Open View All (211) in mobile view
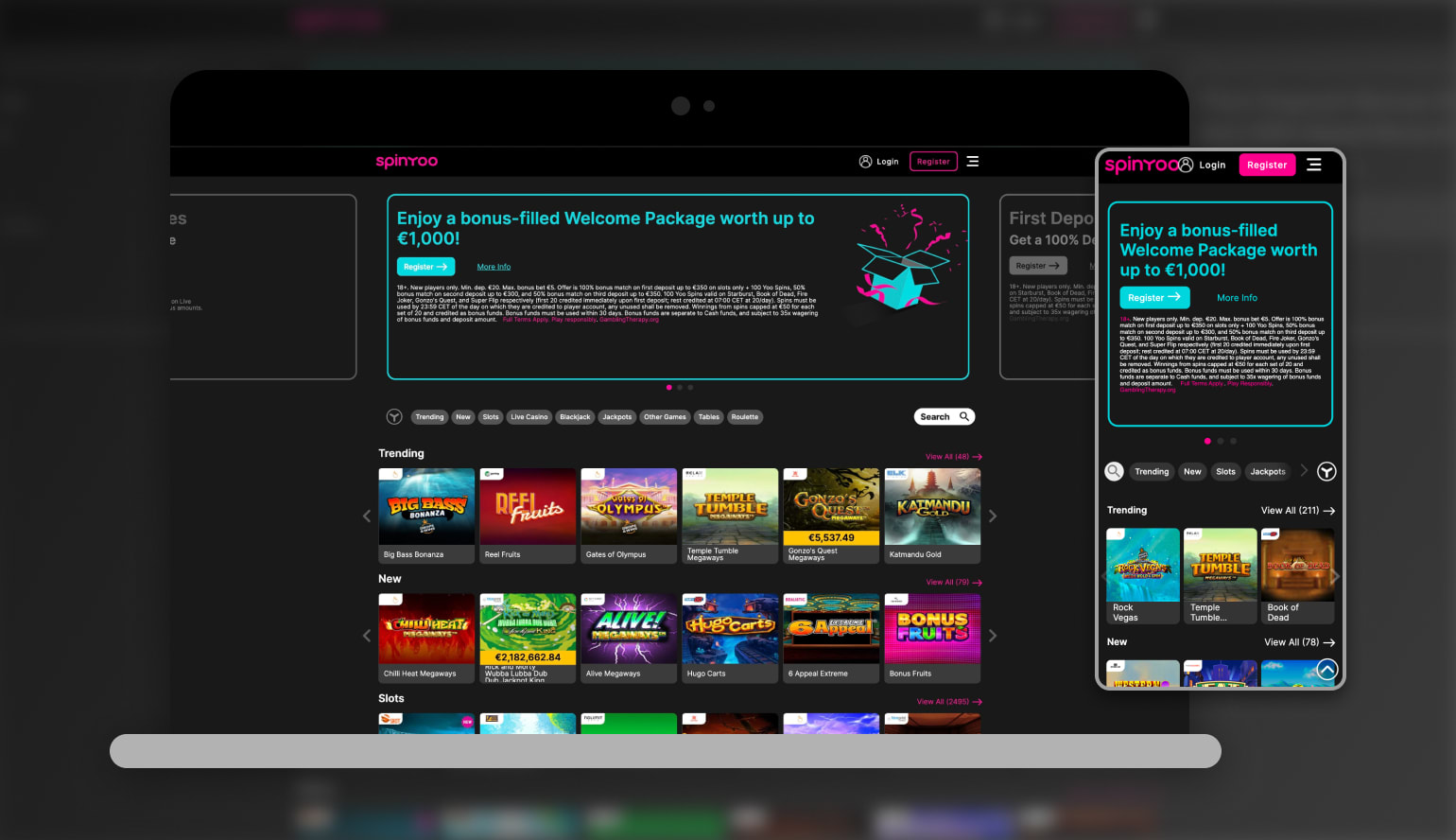Screen dimensions: 1456x840 1298,511
